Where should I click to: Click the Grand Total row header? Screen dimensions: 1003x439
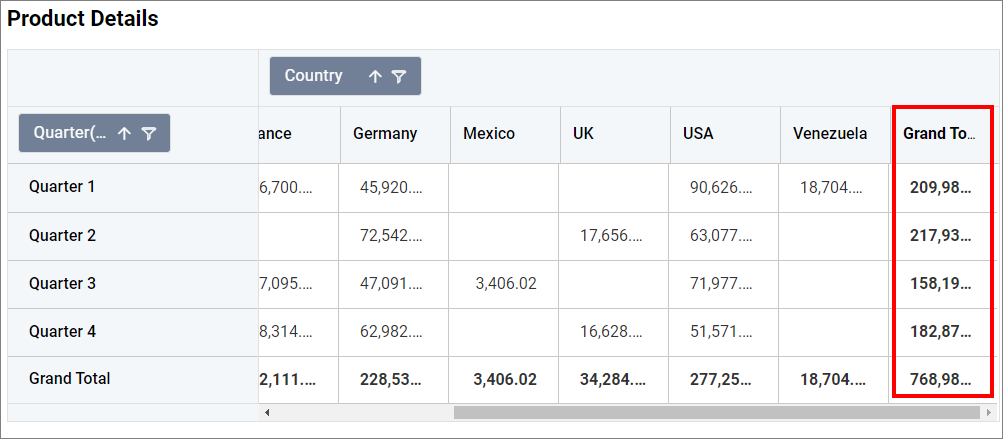pyautogui.click(x=70, y=379)
